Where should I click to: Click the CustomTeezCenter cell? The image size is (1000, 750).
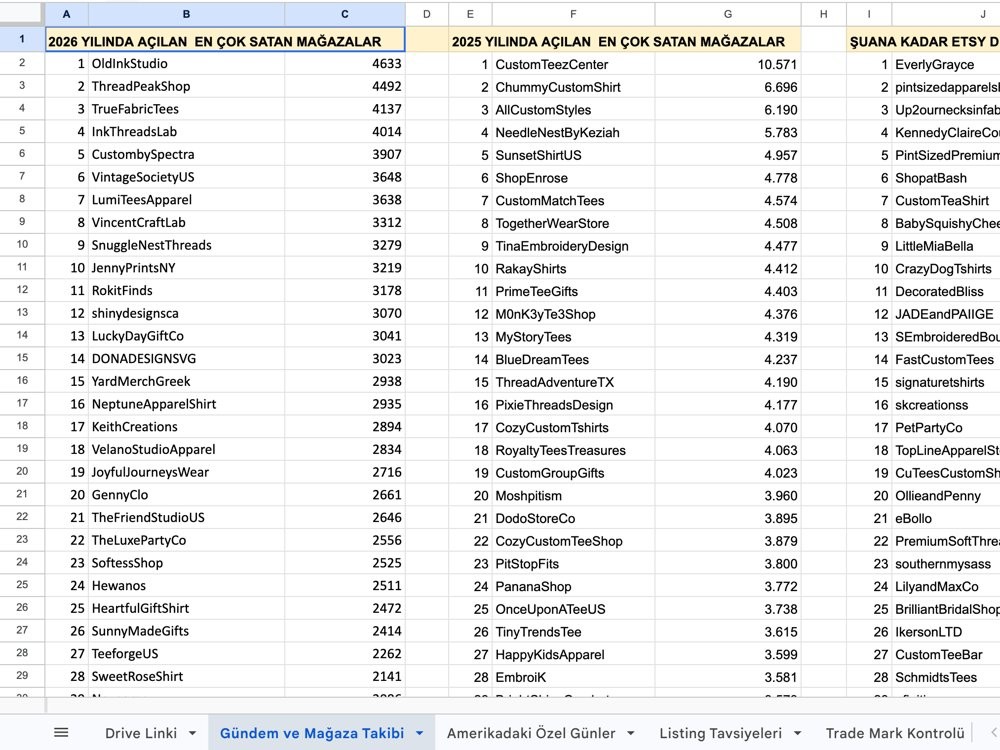[573, 64]
